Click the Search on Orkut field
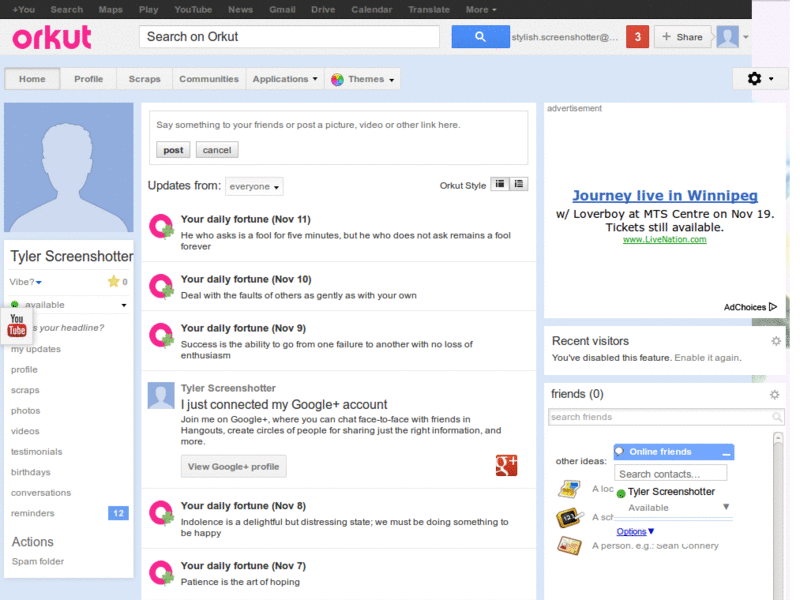800x600 pixels. (x=289, y=37)
